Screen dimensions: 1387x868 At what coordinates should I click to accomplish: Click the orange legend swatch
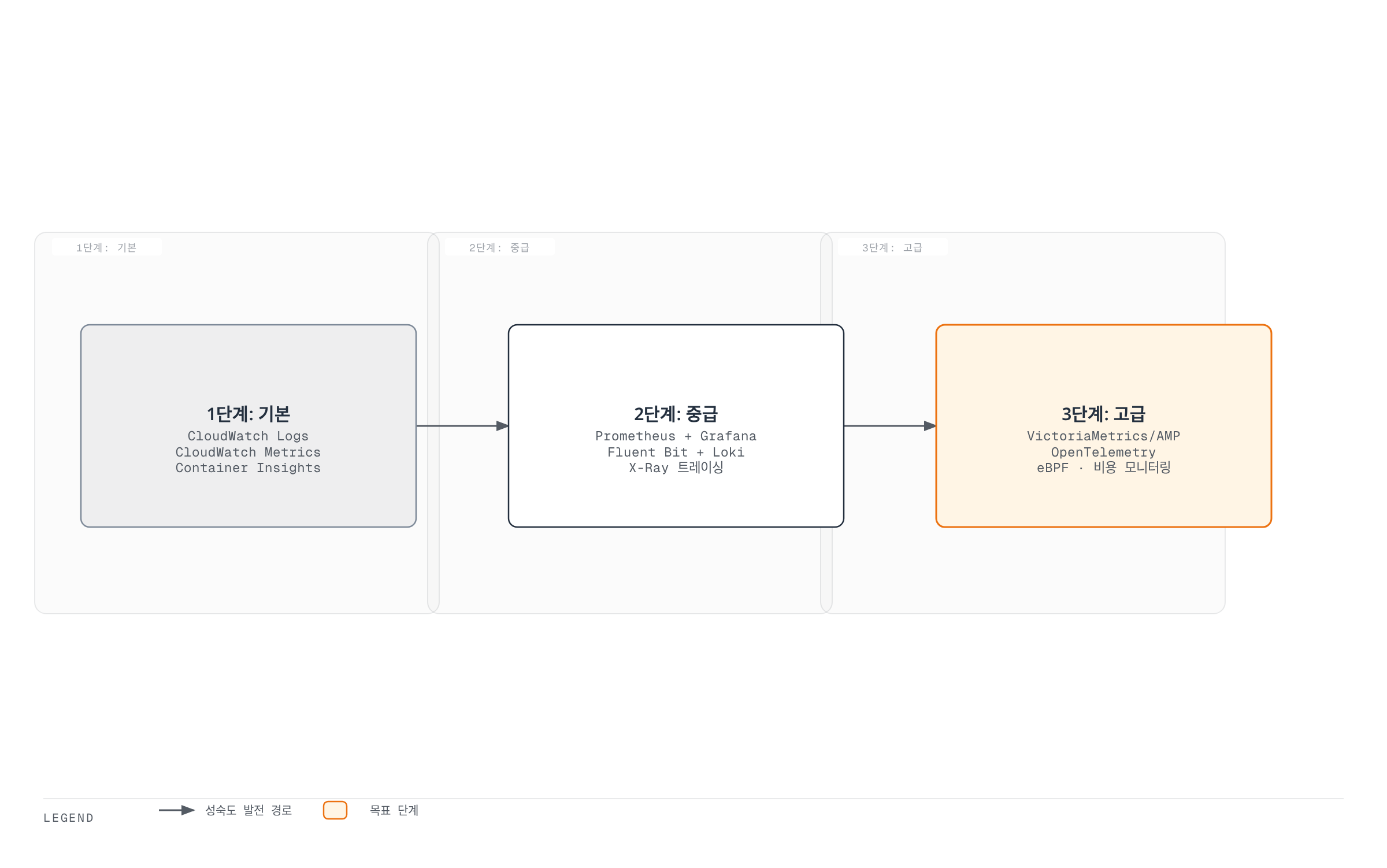(335, 810)
